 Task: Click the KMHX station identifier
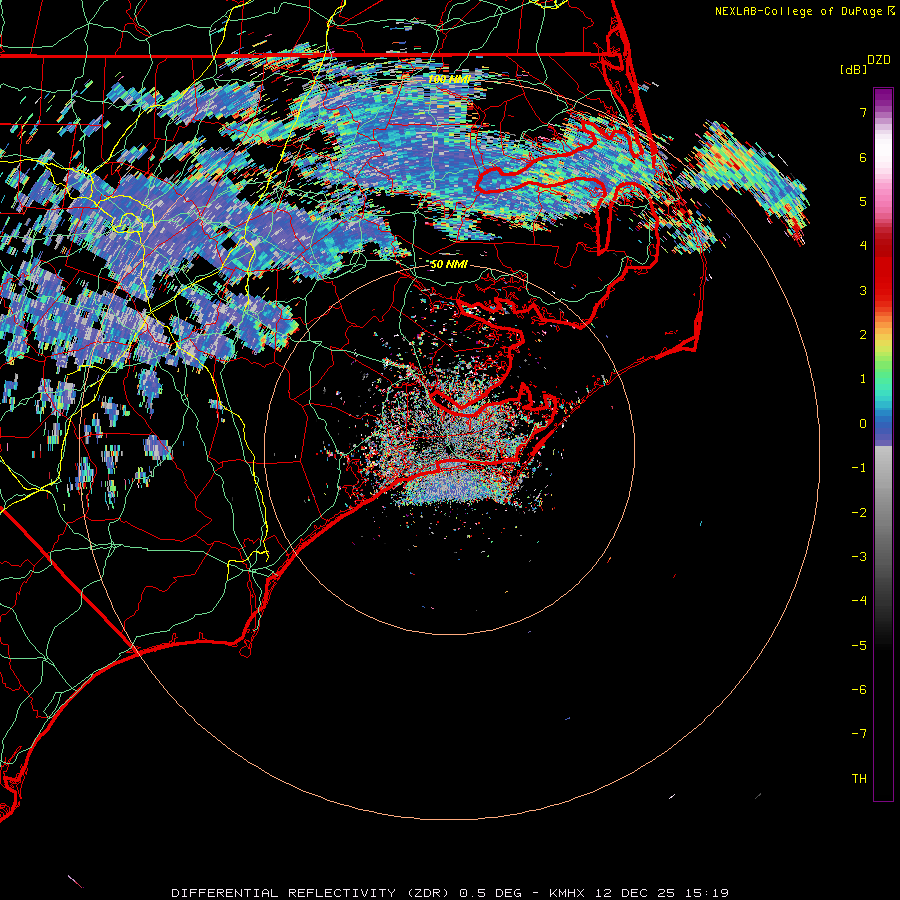567,893
